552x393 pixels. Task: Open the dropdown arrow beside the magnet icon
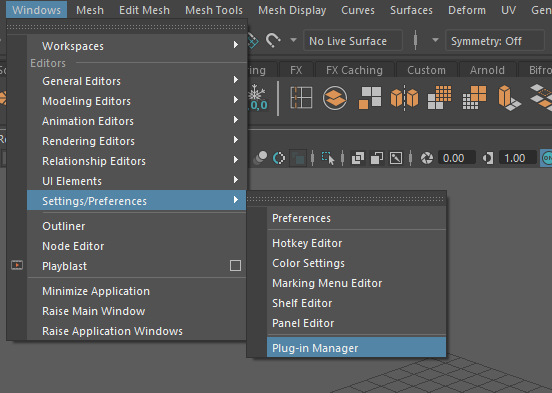coord(293,40)
